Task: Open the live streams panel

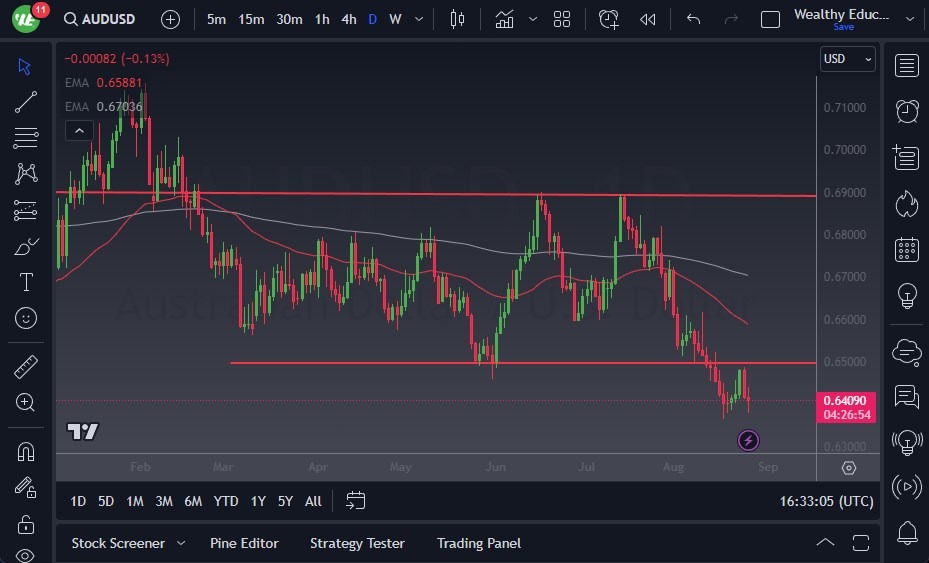Action: click(906, 487)
